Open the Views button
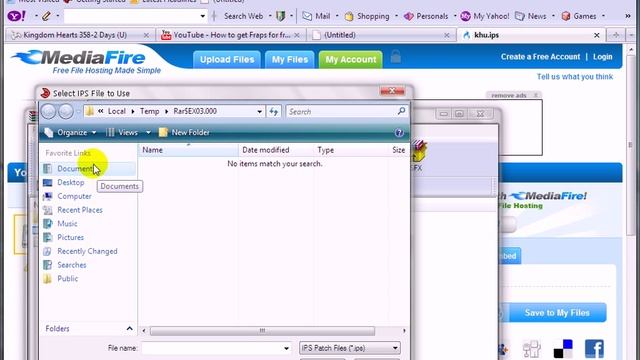Screen dimensions: 640x360 (x=123, y=133)
